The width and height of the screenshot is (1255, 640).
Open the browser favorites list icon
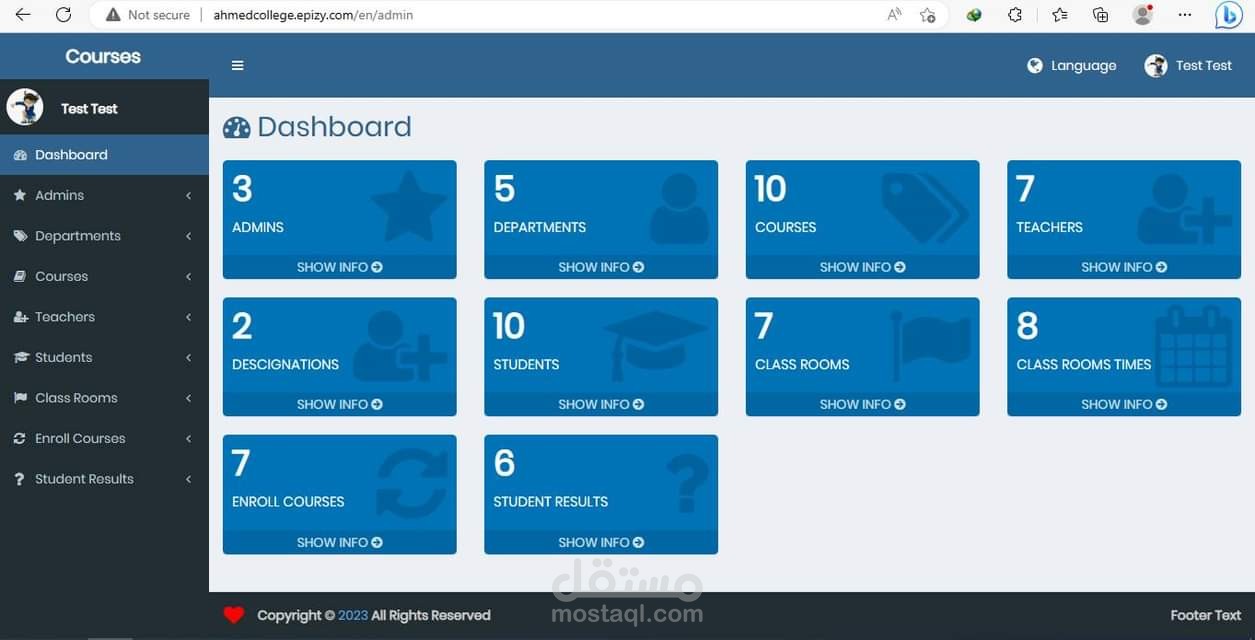(x=1059, y=15)
